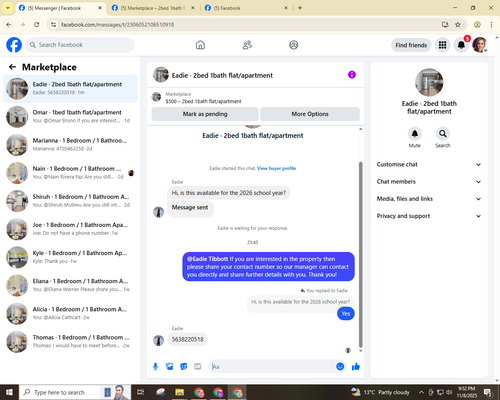Viewport: 500px width, 400px height.
Task: Open Eadie 2bed 1bath conversation
Action: click(x=70, y=88)
